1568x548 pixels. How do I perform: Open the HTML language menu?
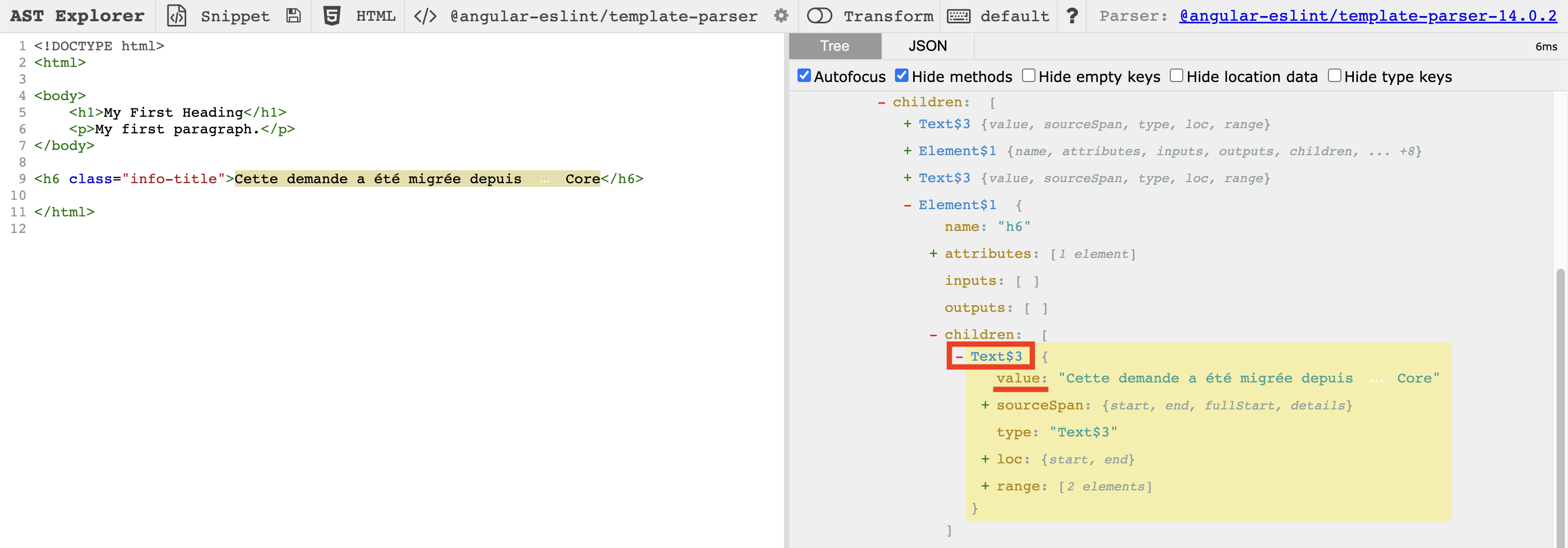pyautogui.click(x=375, y=16)
